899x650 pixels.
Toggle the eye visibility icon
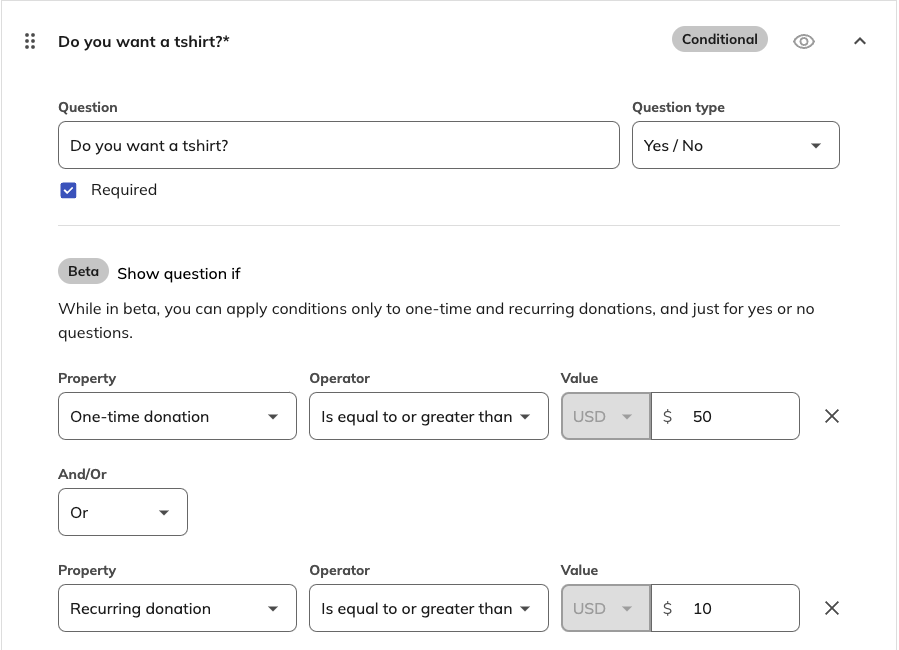(803, 41)
